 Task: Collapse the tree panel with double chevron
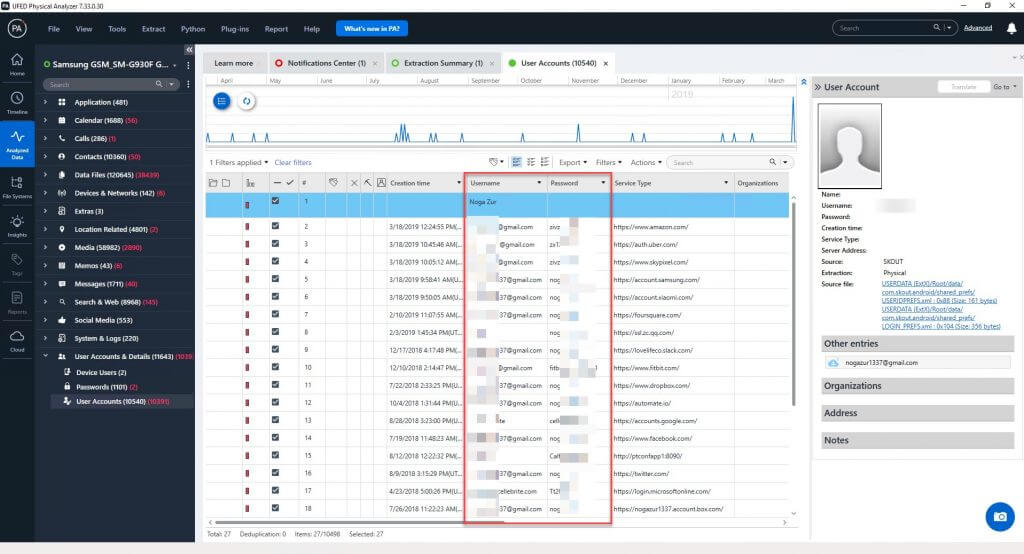[x=189, y=50]
